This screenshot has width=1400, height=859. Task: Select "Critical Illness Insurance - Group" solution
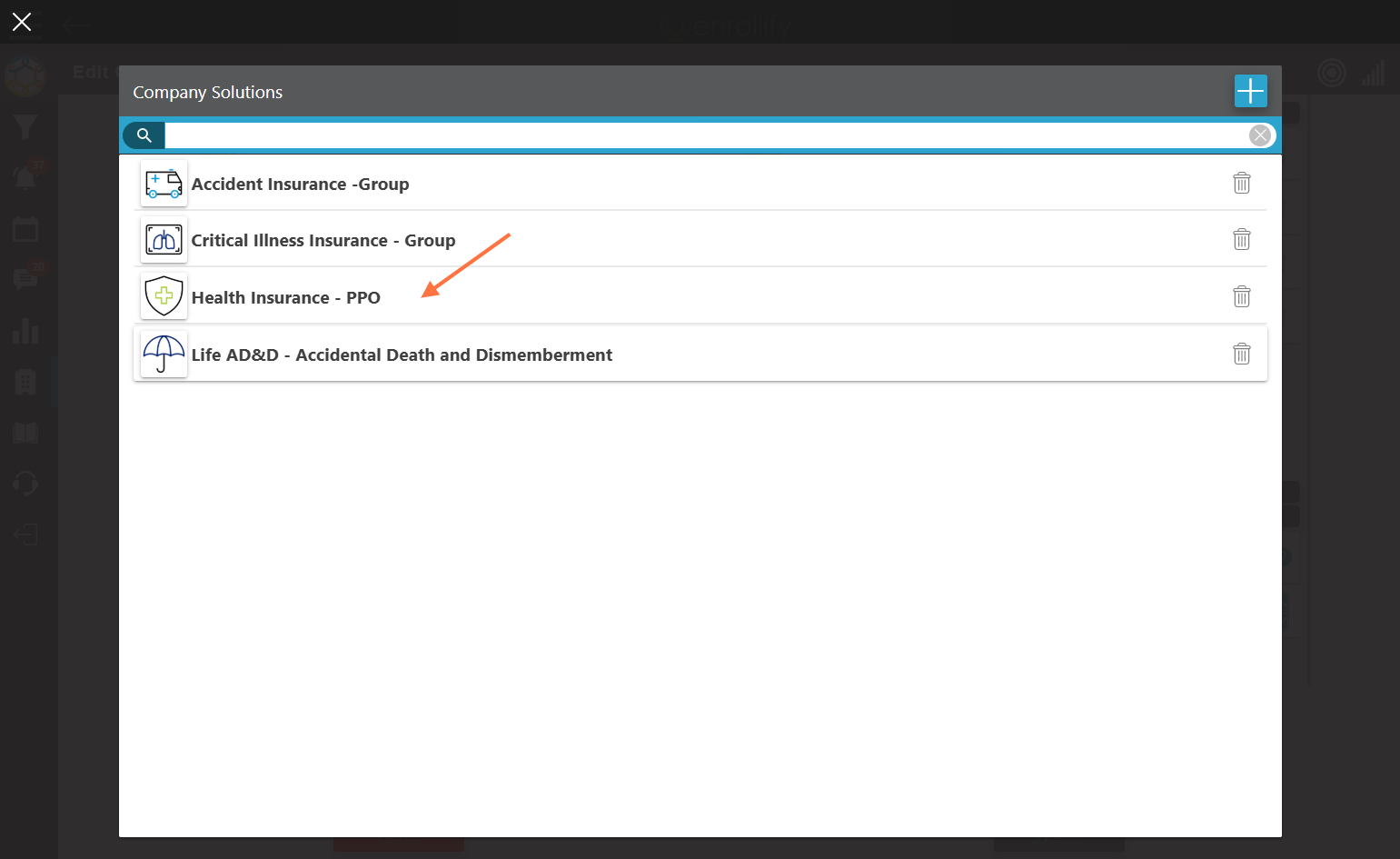coord(700,240)
